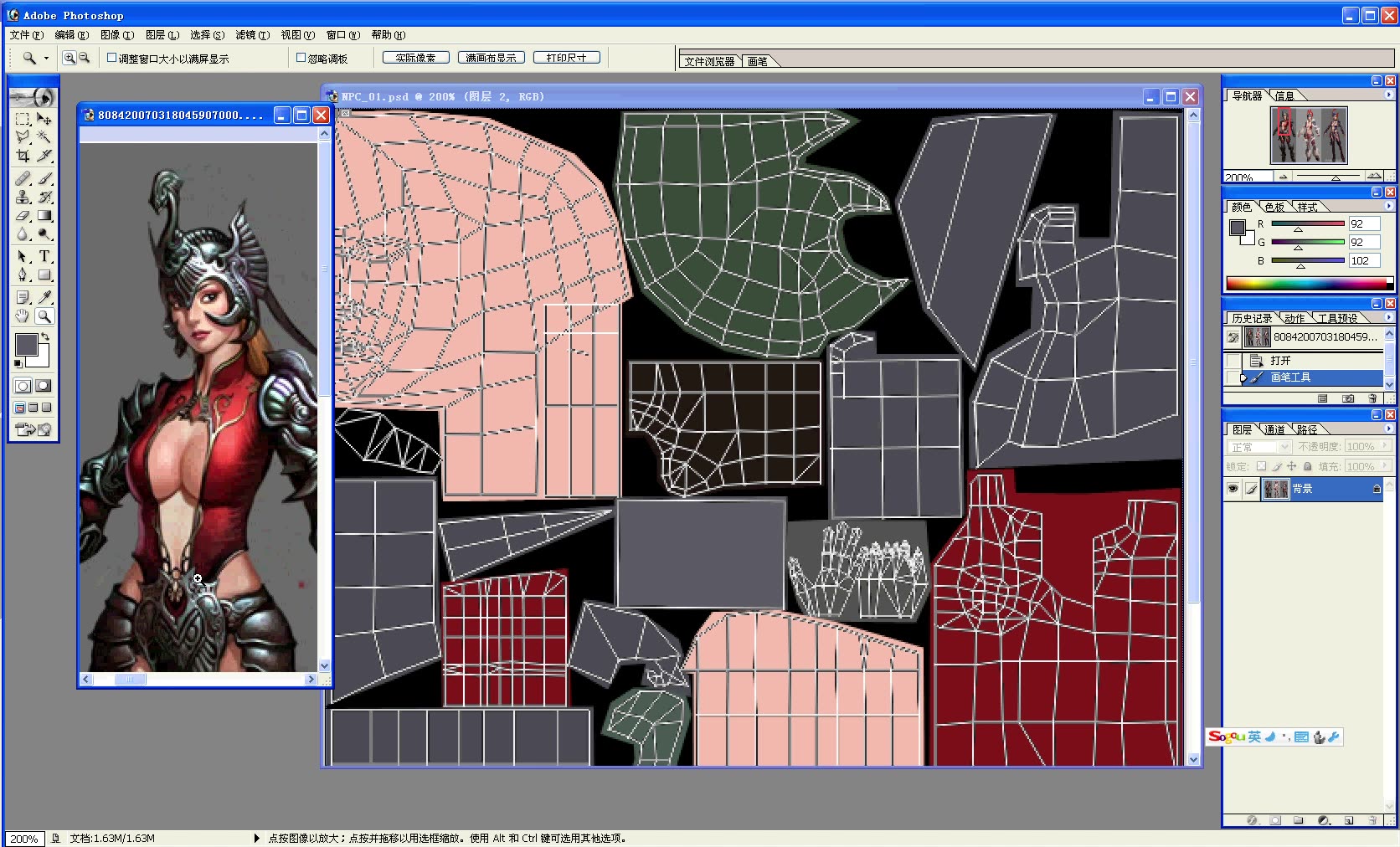
Task: Select the Zoom tool in toolbox
Action: pos(44,316)
